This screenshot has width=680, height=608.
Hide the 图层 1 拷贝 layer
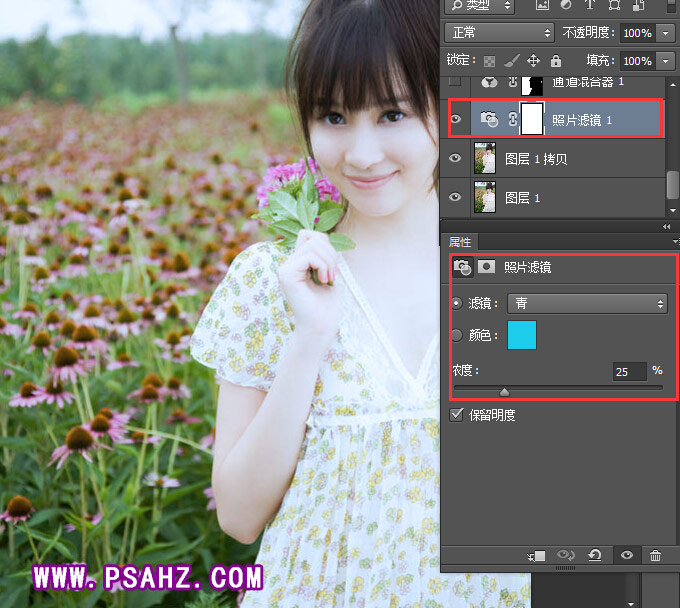(456, 158)
